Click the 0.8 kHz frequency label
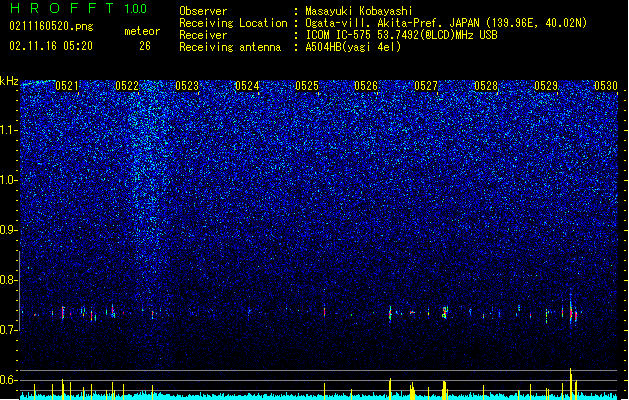Viewport: 629px width, 400px height. tap(9, 280)
